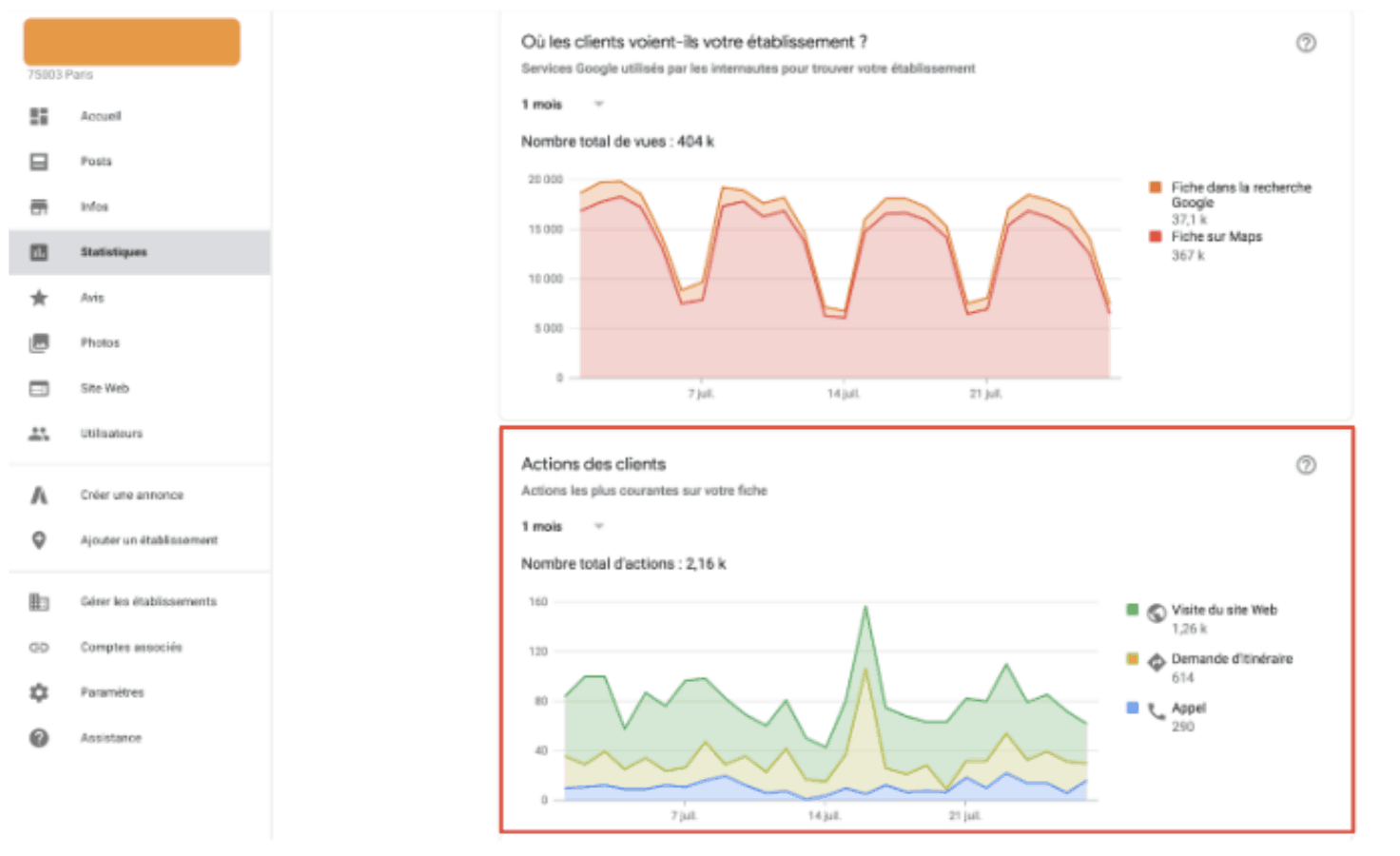This screenshot has width=1400, height=856.
Task: Click the Site Web icon
Action: pyautogui.click(x=39, y=388)
